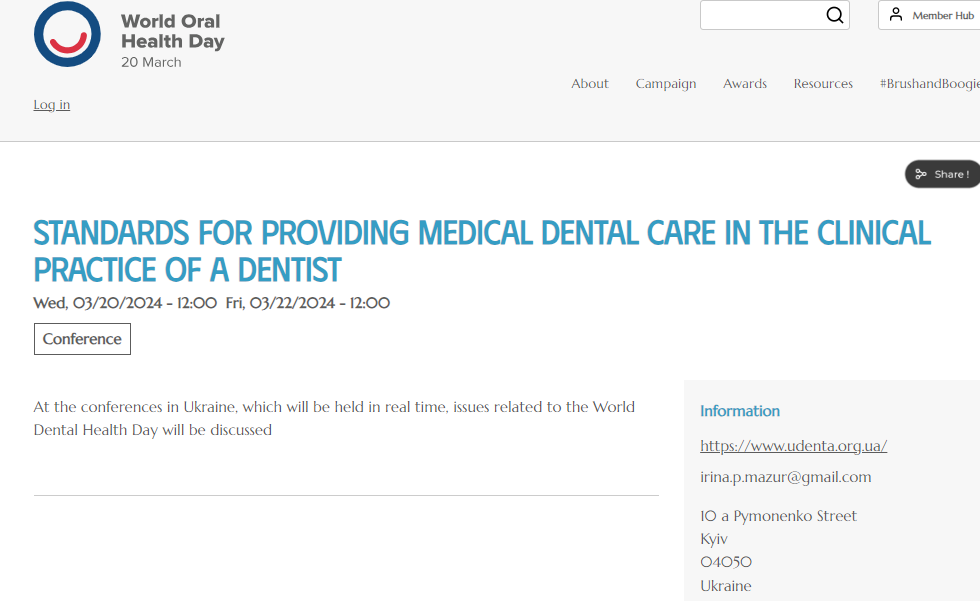
Task: Click the Conference tag button
Action: [x=82, y=339]
